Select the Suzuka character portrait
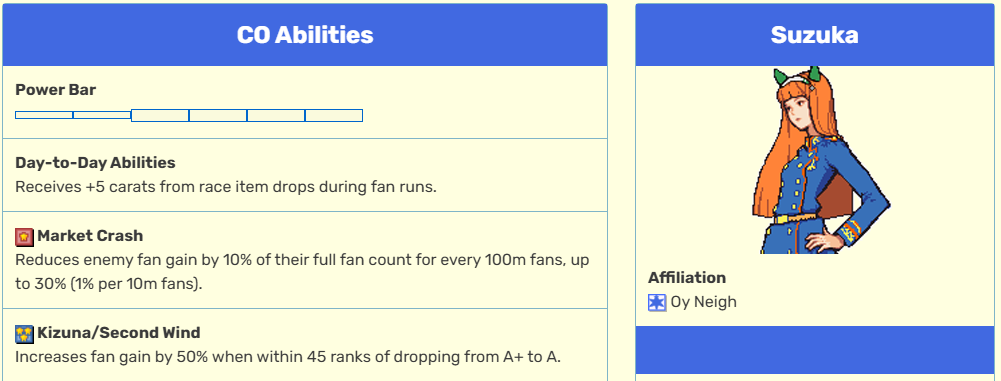Viewport: 1001px width, 381px height. coord(820,160)
